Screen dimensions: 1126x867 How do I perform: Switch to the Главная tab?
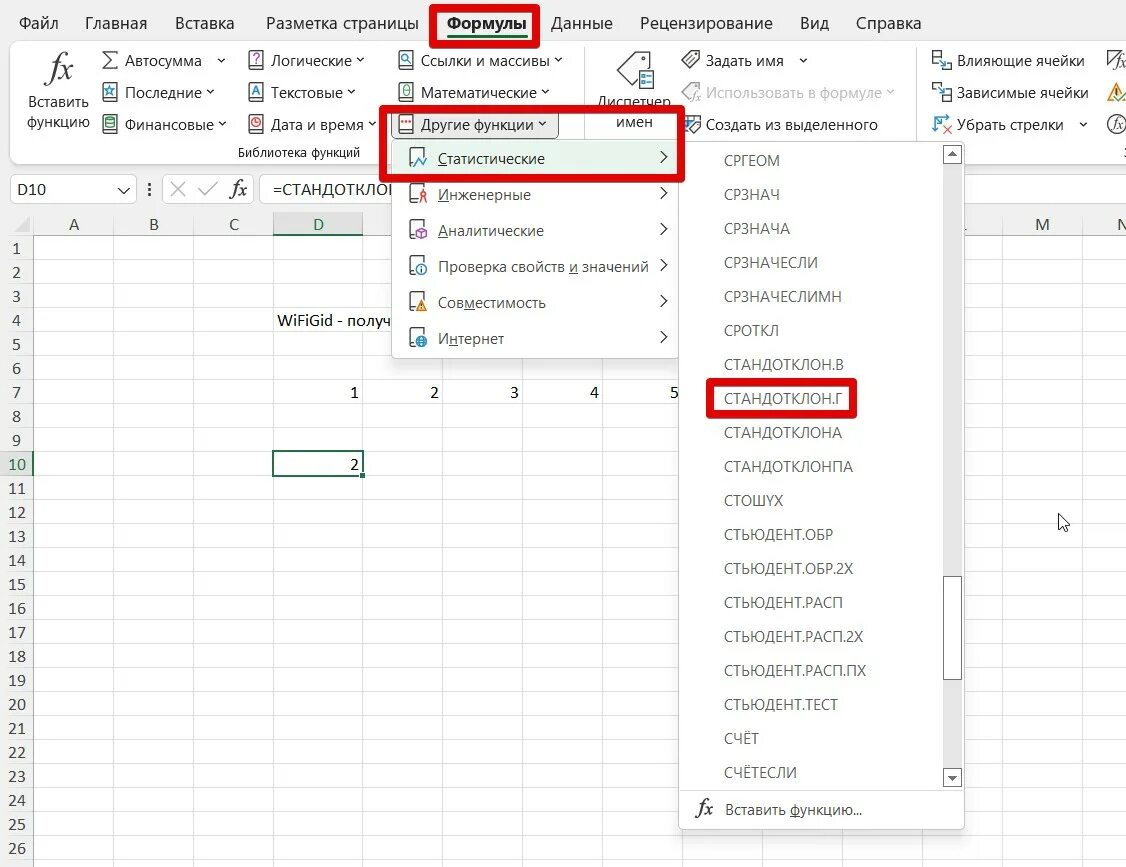[116, 23]
